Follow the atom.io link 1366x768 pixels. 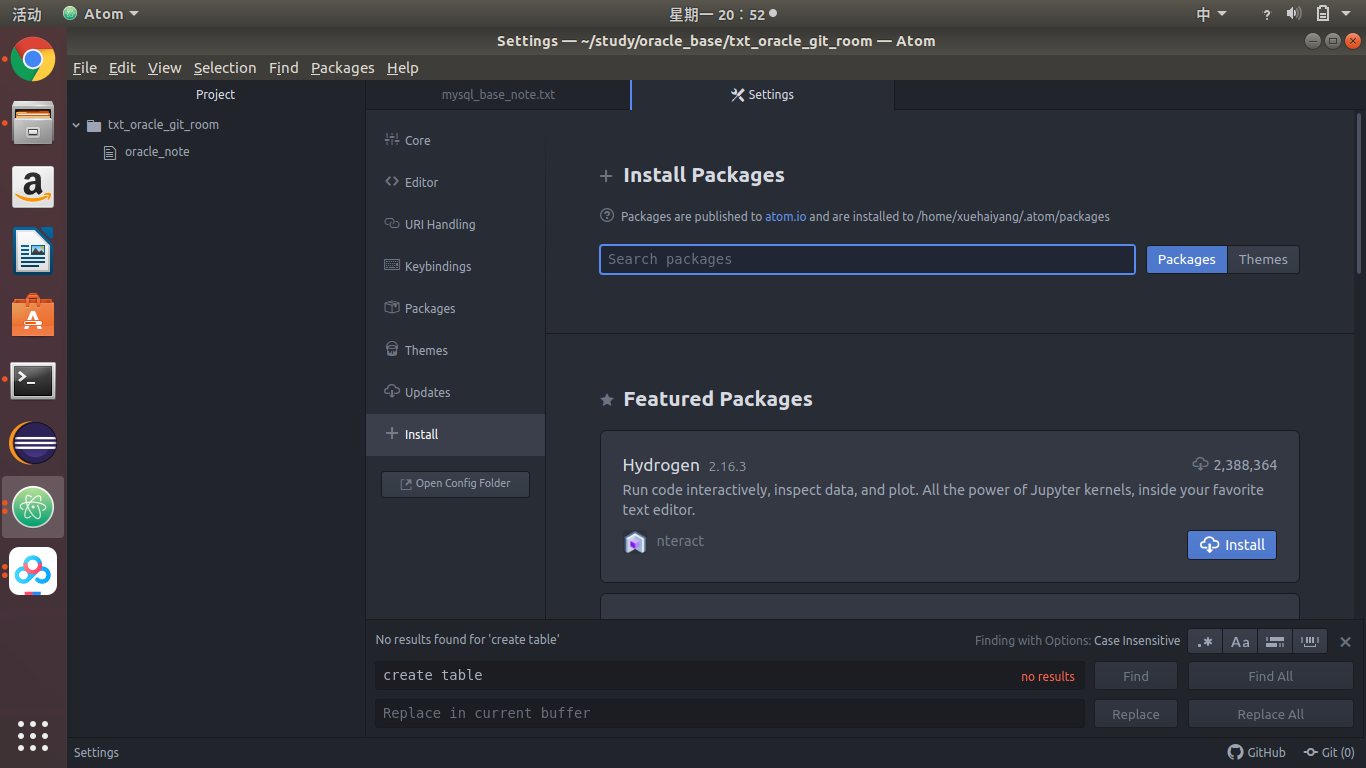785,216
